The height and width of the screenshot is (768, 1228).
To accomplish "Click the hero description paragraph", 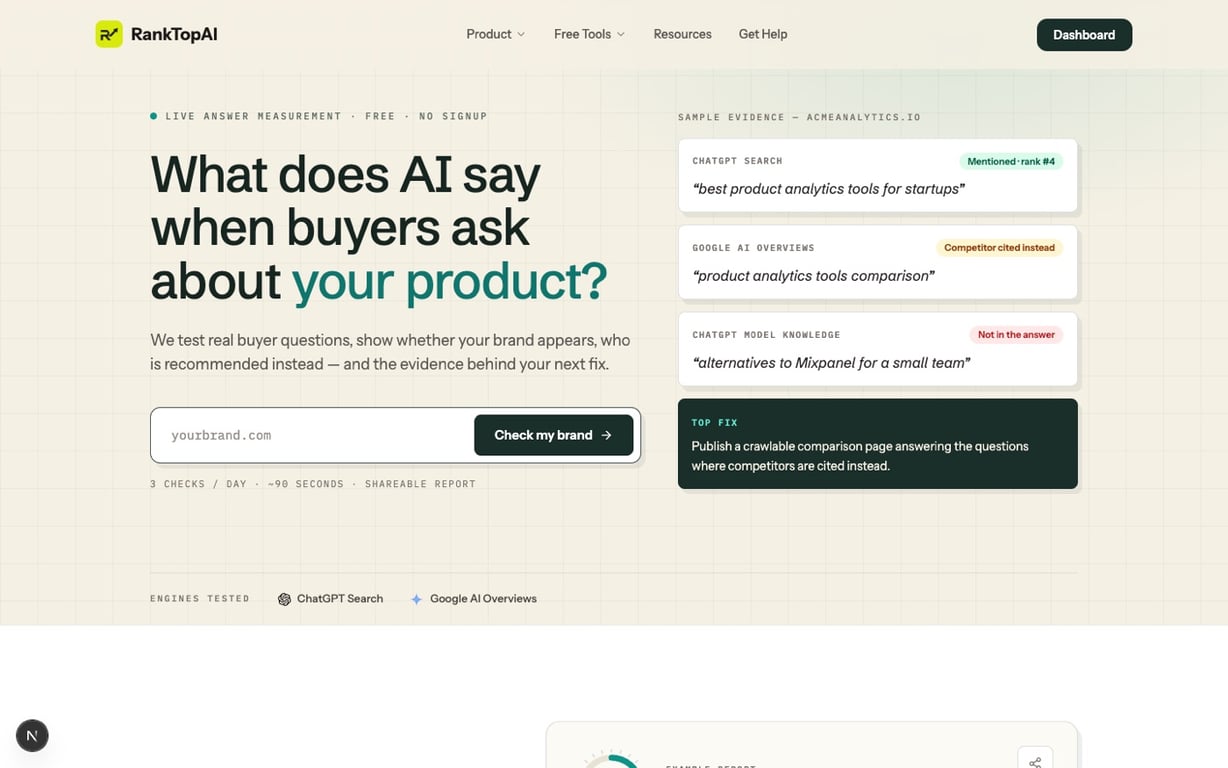I will pyautogui.click(x=390, y=352).
